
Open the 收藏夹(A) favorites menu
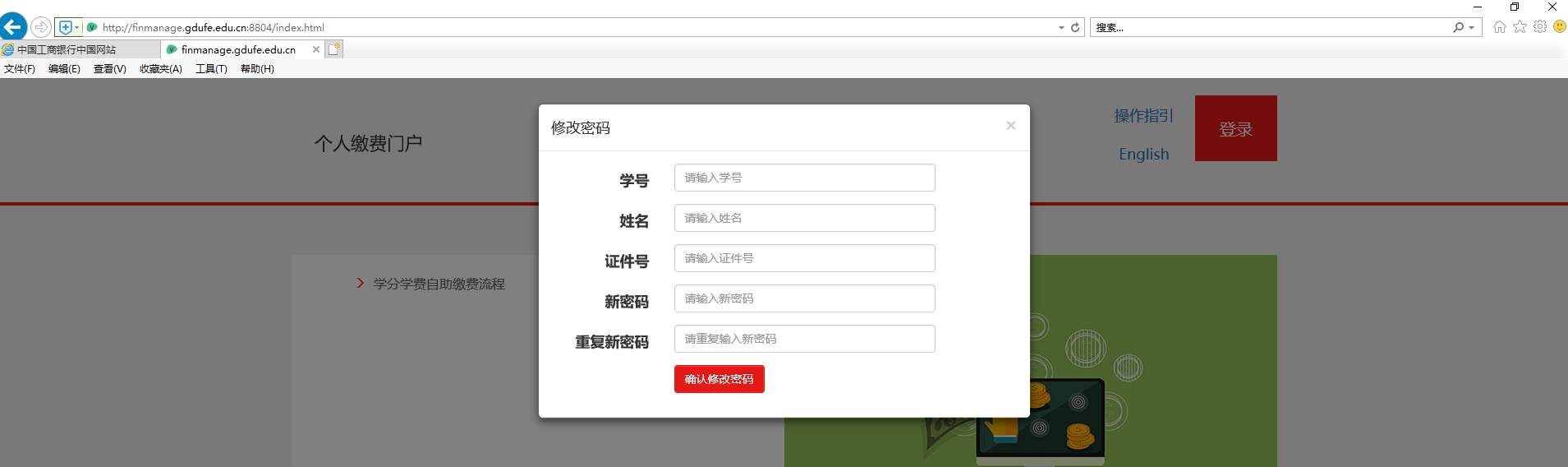pyautogui.click(x=160, y=69)
